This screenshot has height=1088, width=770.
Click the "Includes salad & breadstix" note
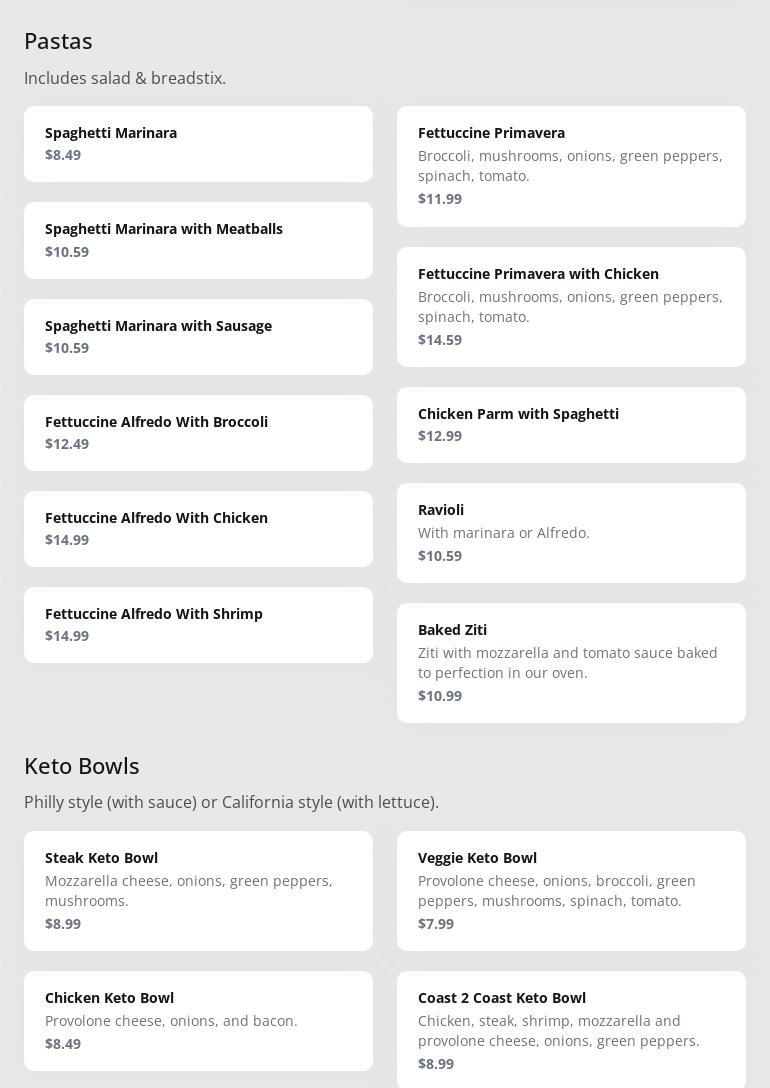pyautogui.click(x=125, y=78)
